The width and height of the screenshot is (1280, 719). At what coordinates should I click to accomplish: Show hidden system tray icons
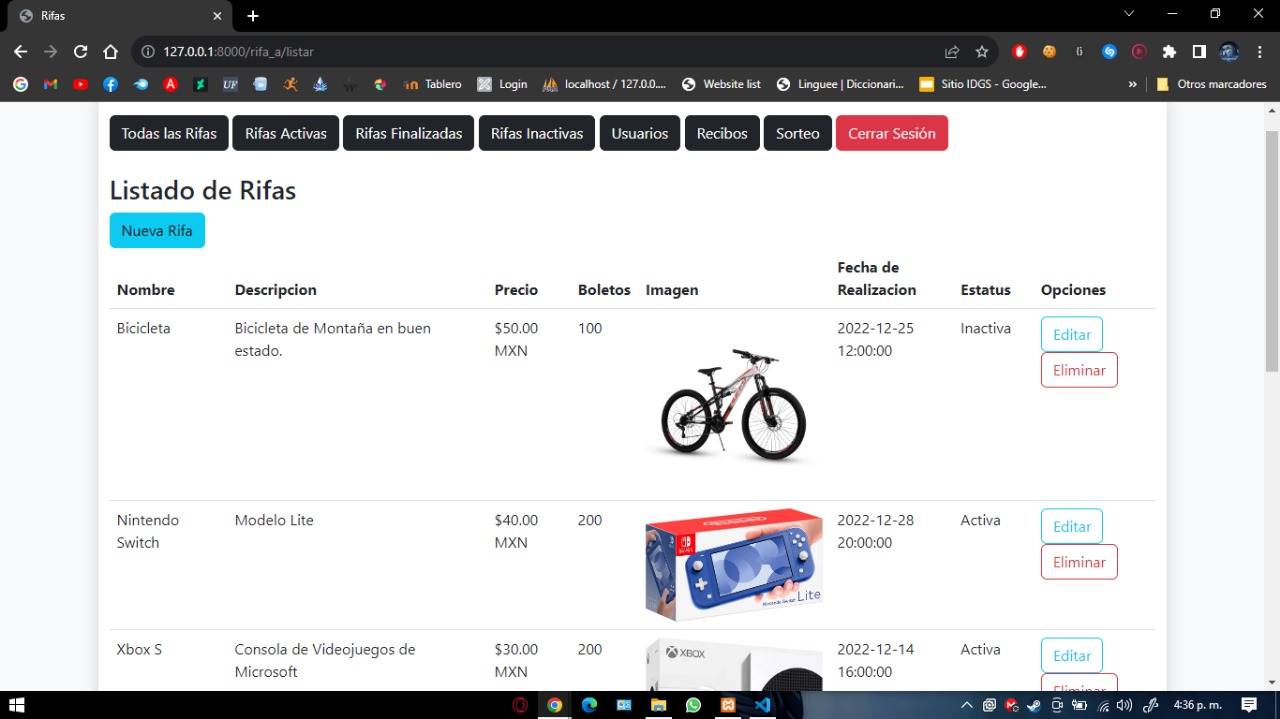[966, 705]
